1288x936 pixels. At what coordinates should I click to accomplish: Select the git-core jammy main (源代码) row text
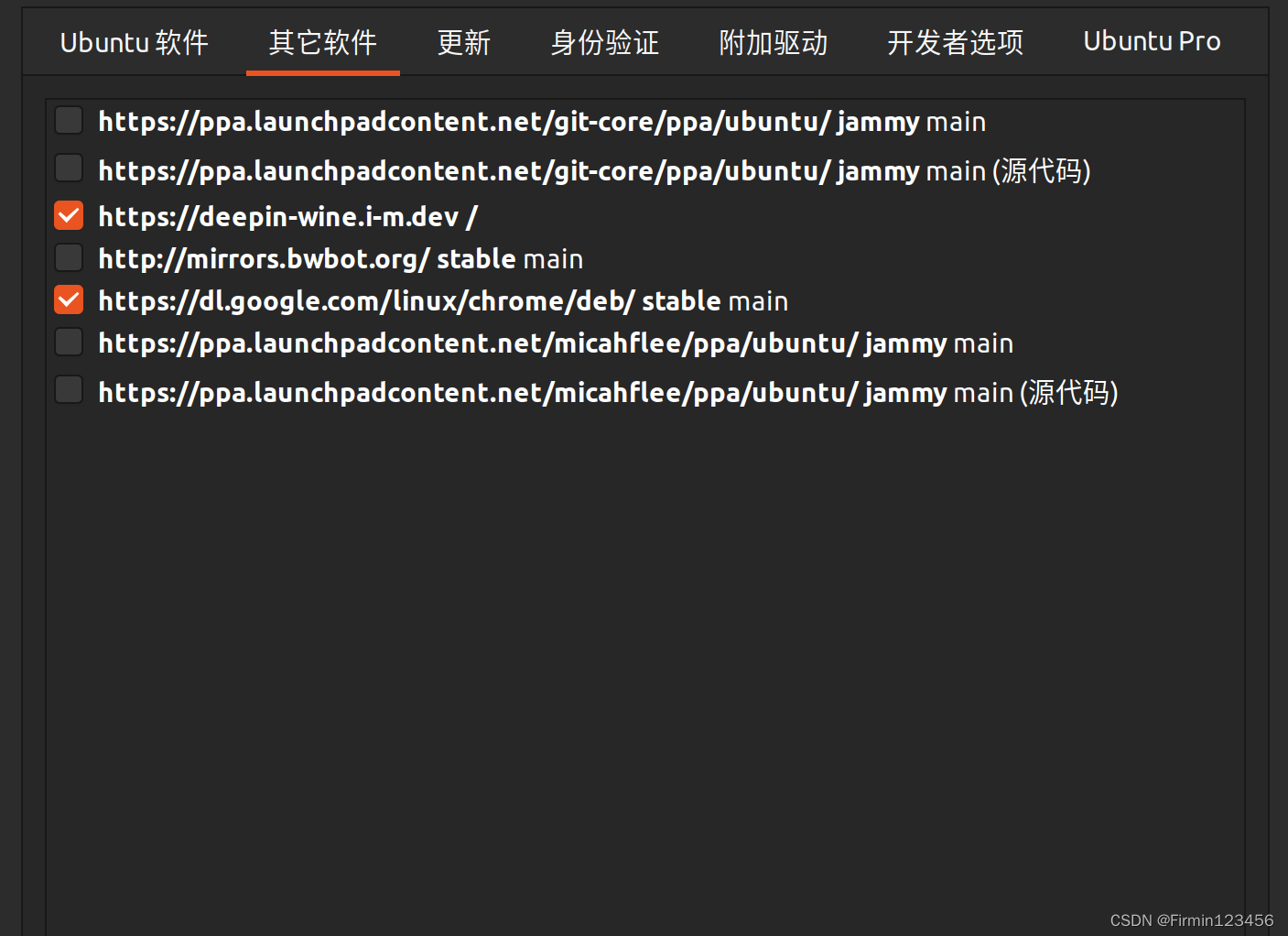[595, 171]
